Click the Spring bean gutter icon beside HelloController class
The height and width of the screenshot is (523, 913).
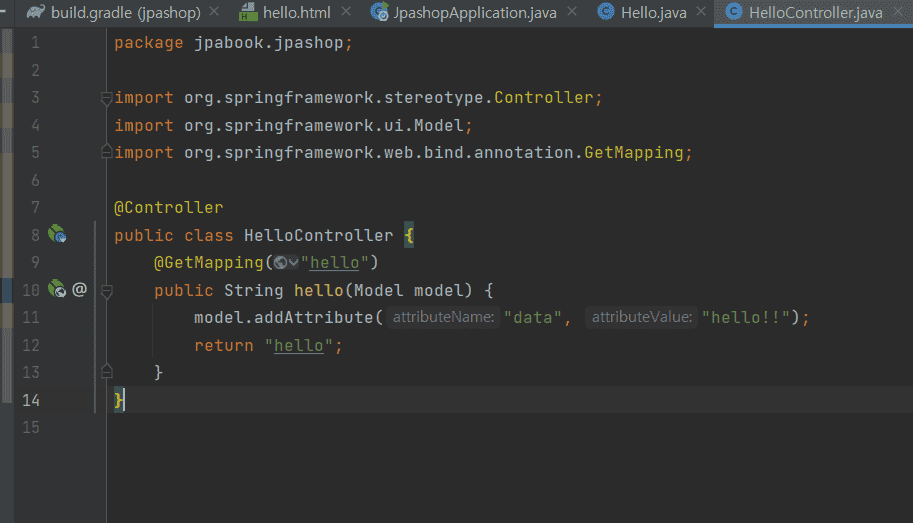click(57, 236)
